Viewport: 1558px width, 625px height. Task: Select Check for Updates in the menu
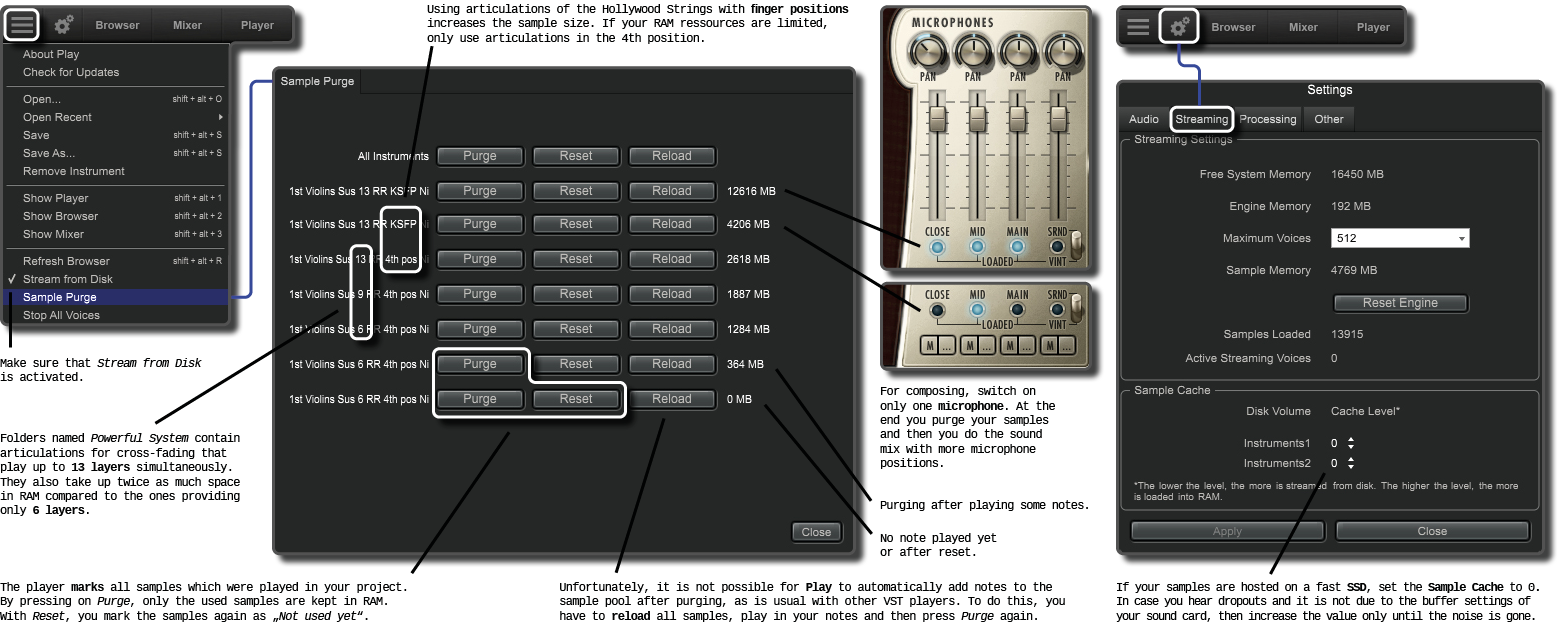pos(117,72)
